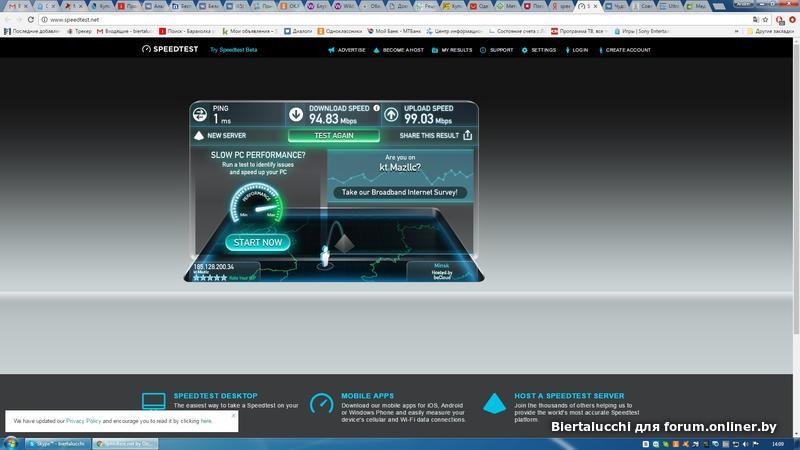Image resolution: width=800 pixels, height=450 pixels.
Task: Open the Одноклассники bookmark
Action: (339, 31)
